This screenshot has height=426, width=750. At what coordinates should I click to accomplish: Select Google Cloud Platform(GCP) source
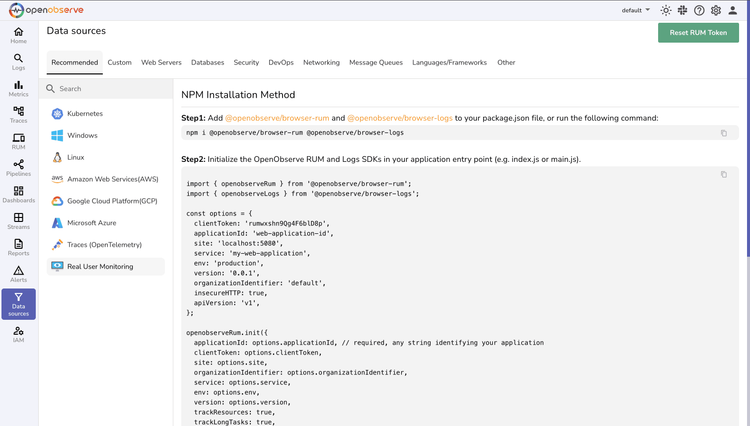(x=106, y=201)
